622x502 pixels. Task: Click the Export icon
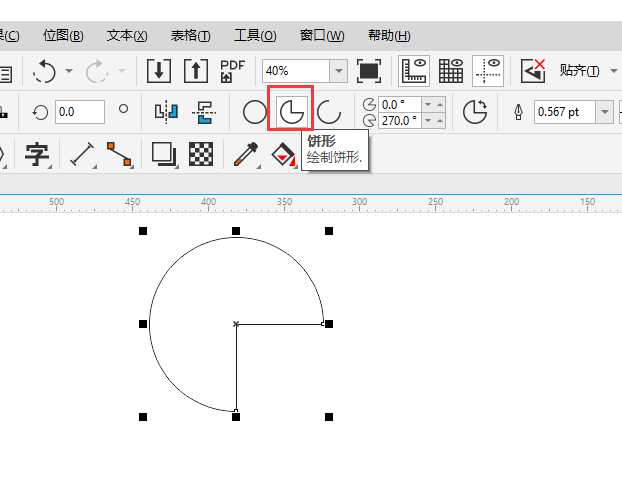195,71
